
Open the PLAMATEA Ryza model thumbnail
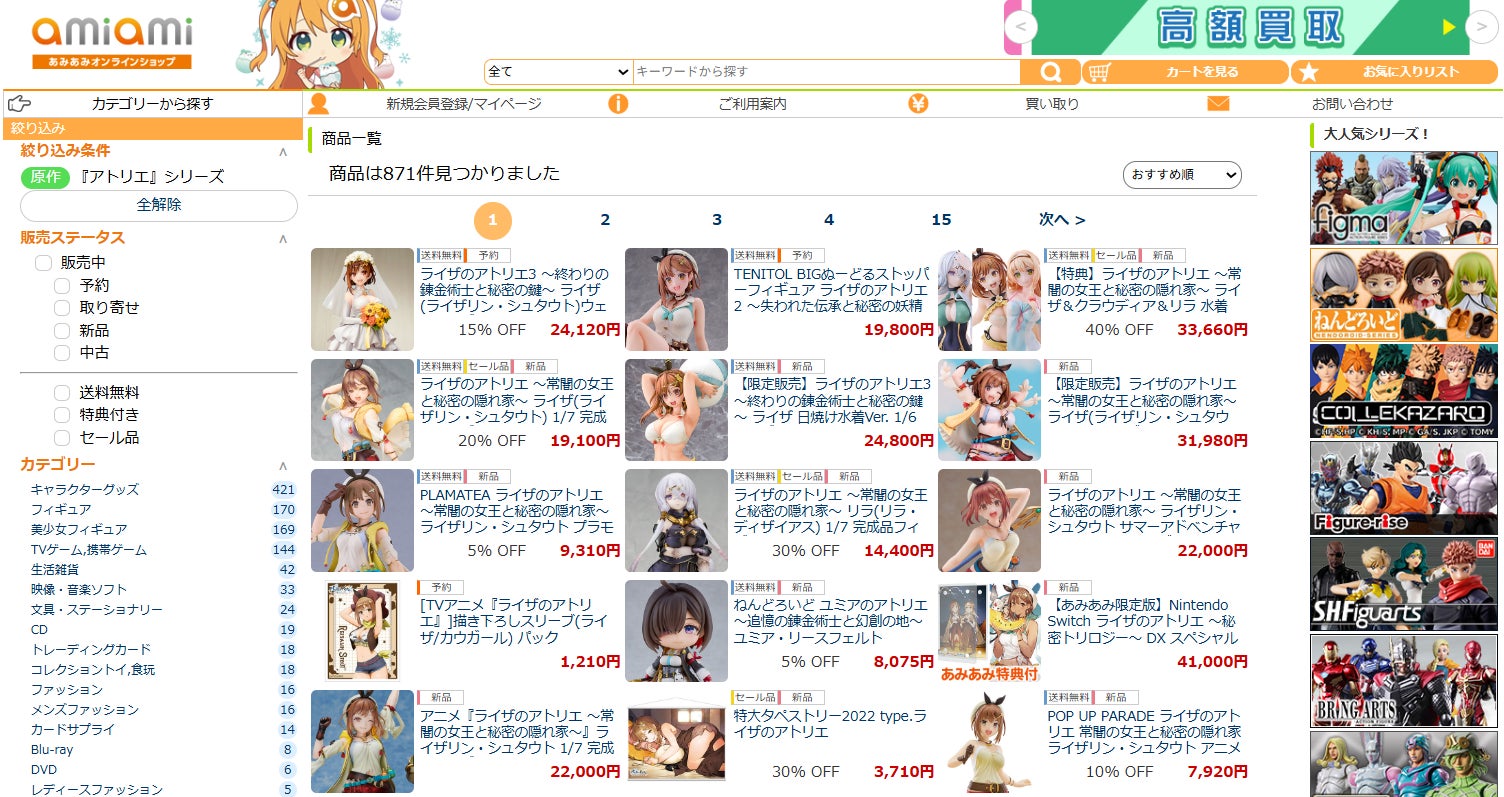click(x=362, y=521)
